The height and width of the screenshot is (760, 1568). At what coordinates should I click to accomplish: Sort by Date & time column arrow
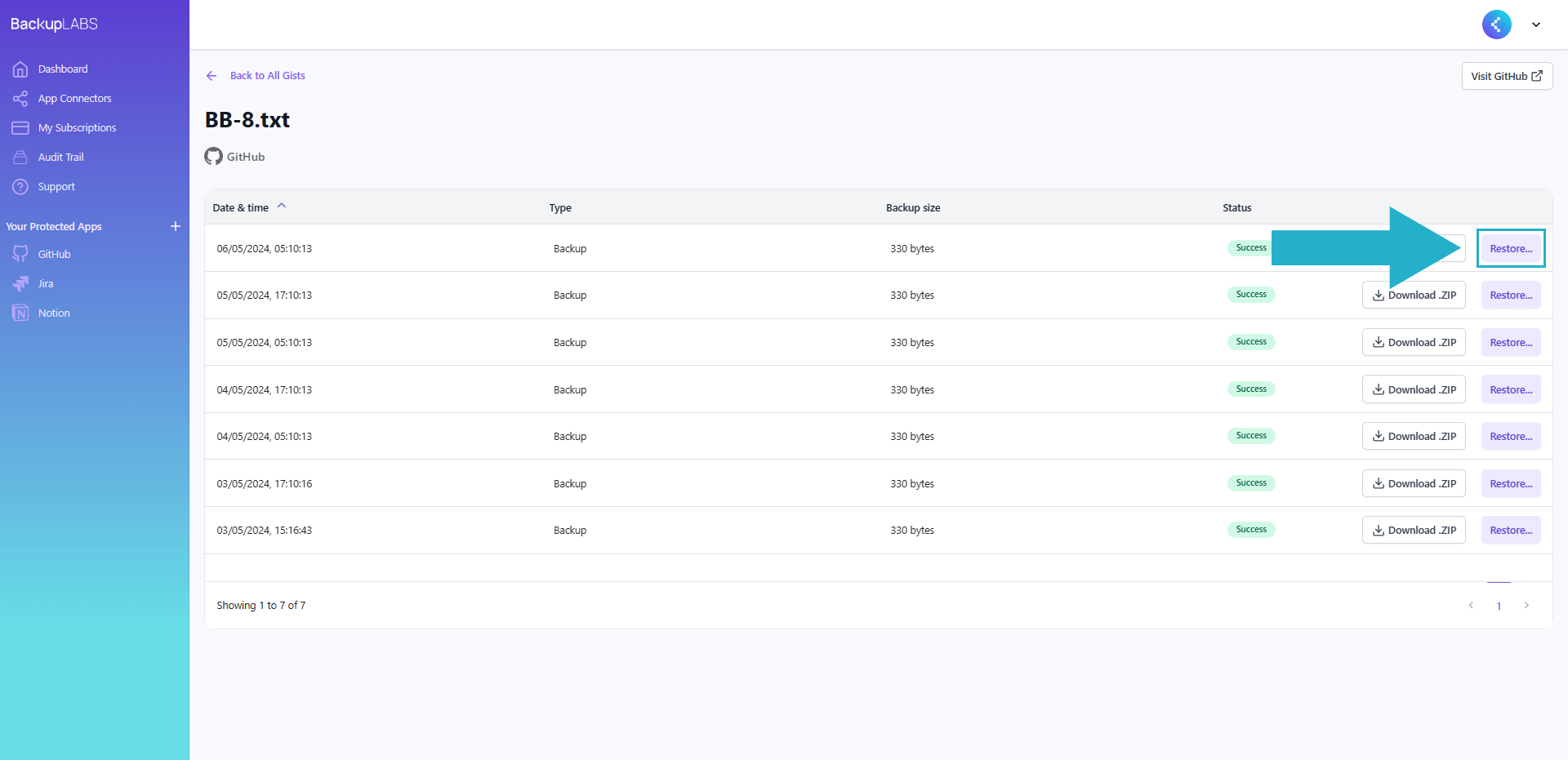(x=282, y=207)
